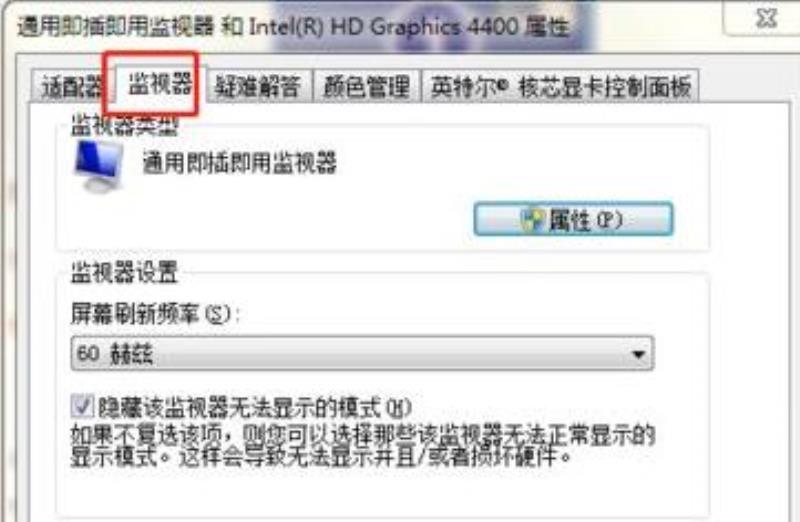Click the 属性(P) button

click(573, 219)
